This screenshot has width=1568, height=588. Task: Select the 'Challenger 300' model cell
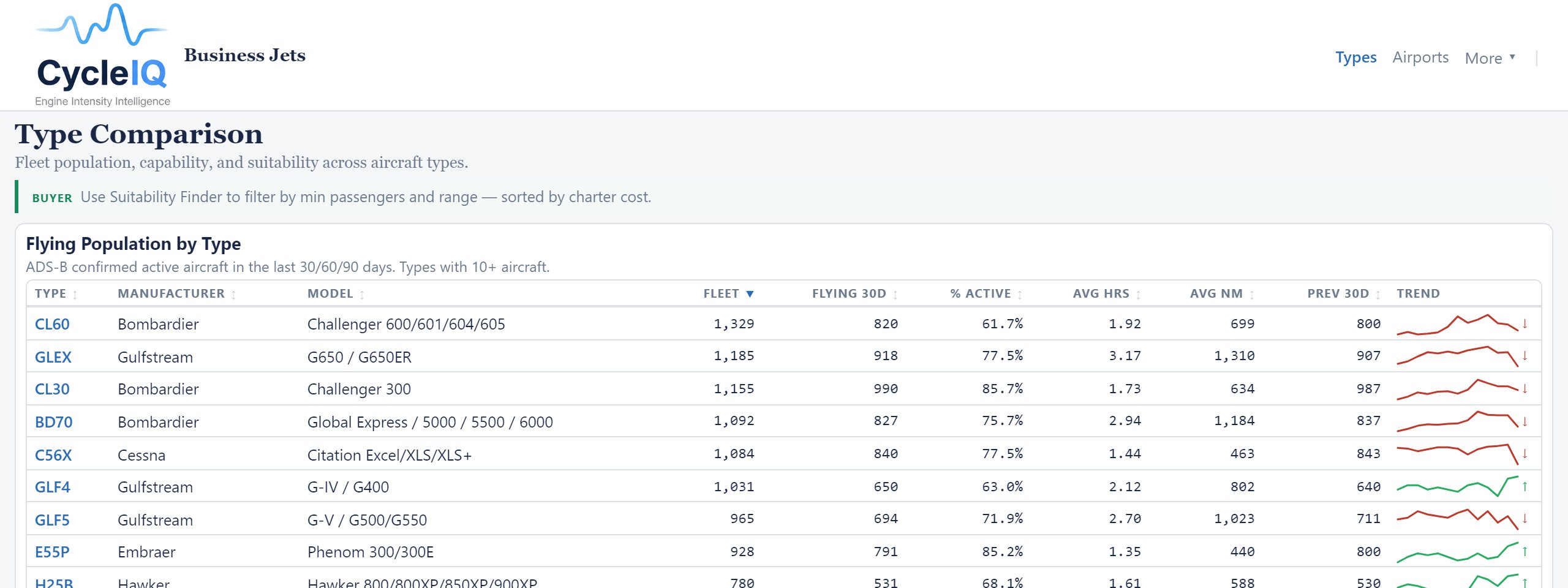coord(359,389)
